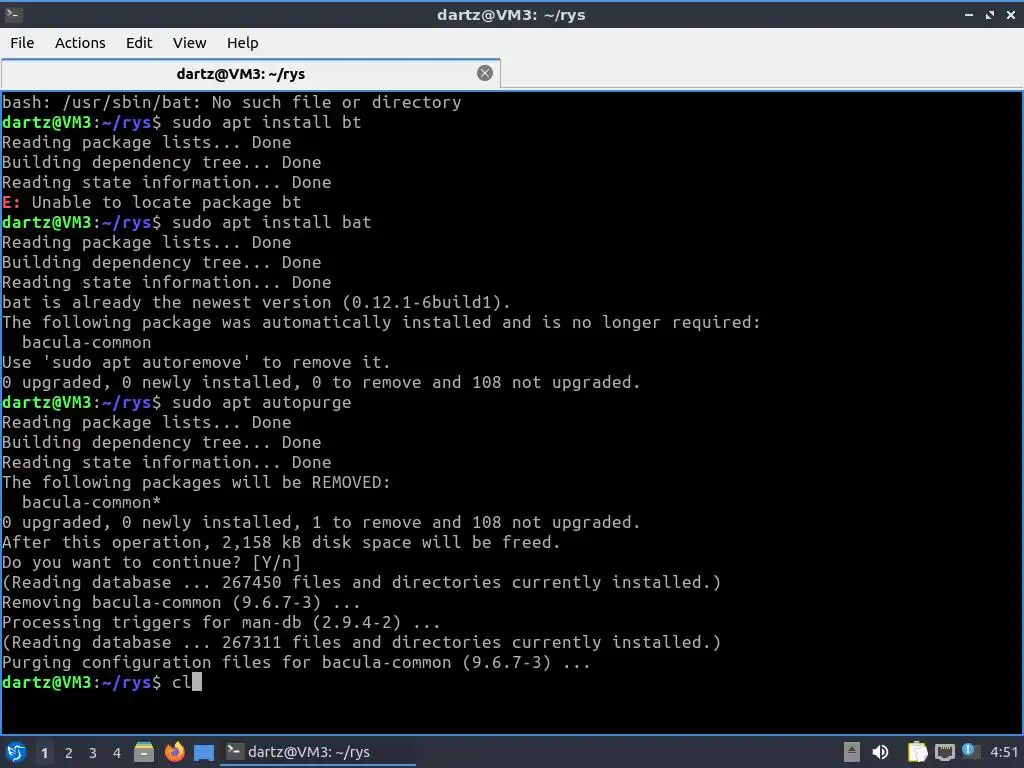1024x768 pixels.
Task: Click the 'cl' command prompt line
Action: click(x=102, y=682)
